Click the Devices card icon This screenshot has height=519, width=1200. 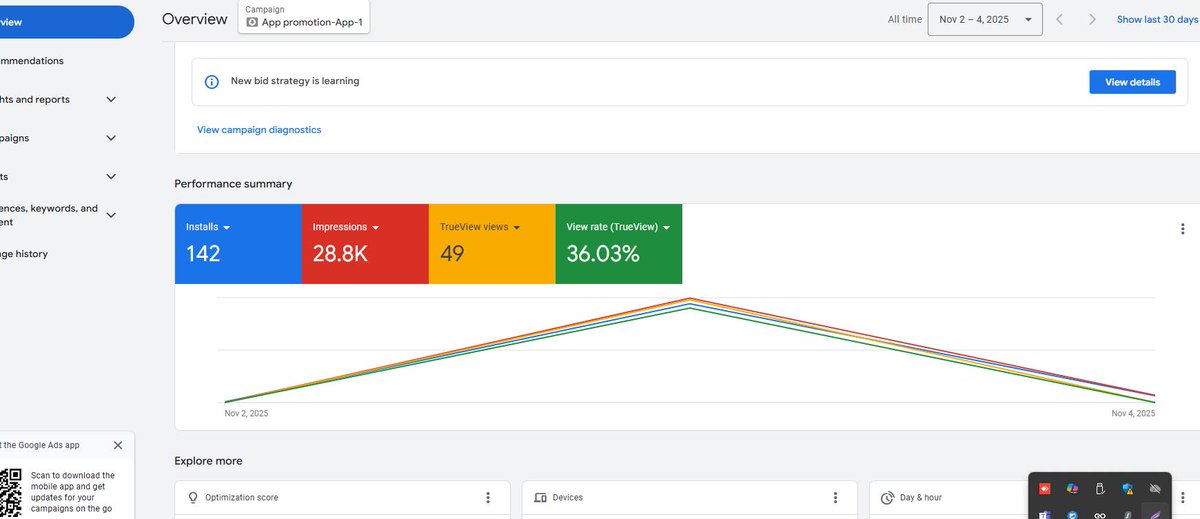[540, 497]
